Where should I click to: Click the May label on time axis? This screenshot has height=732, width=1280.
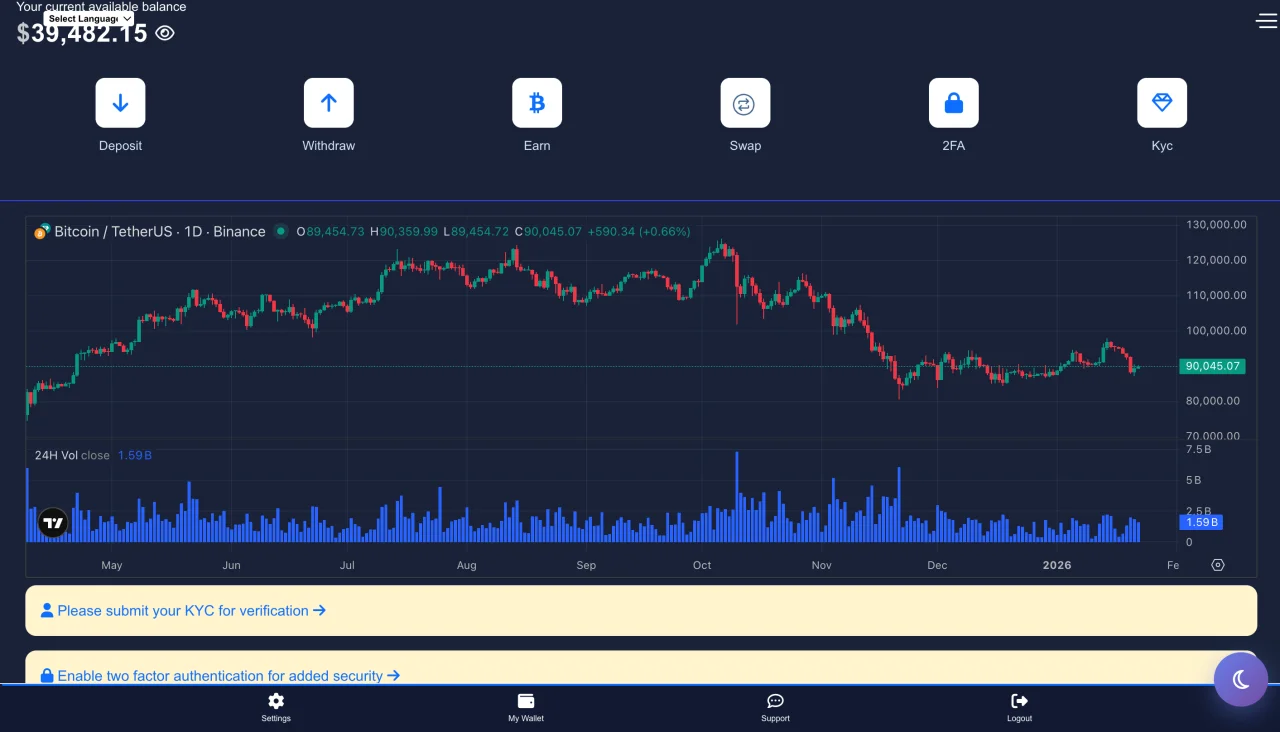click(112, 565)
